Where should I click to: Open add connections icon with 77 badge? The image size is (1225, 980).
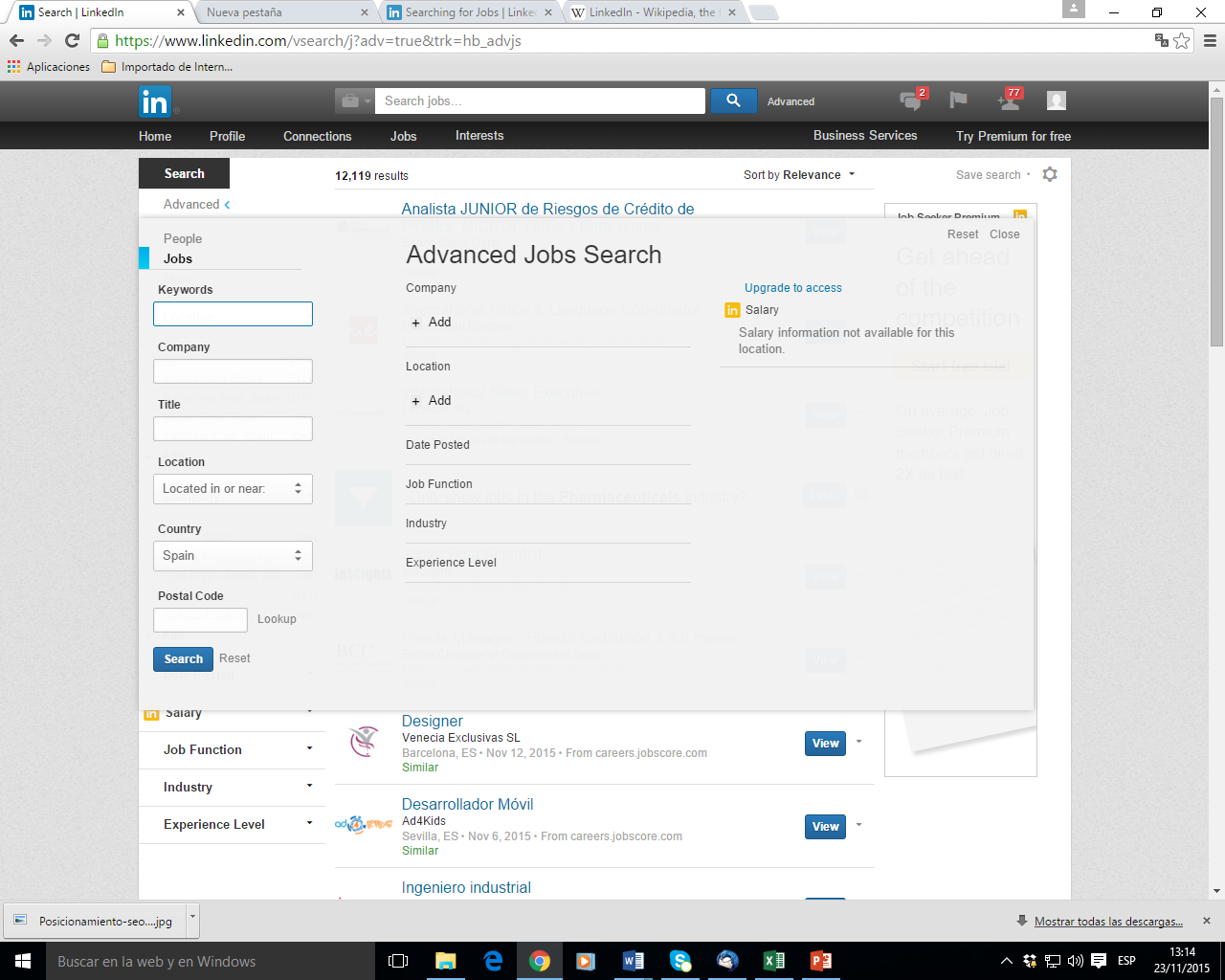pos(1009,100)
